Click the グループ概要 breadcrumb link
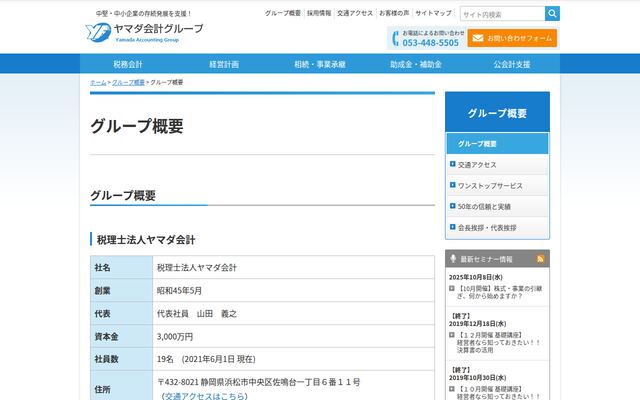Screen dimensions: 640x400 pos(128,82)
